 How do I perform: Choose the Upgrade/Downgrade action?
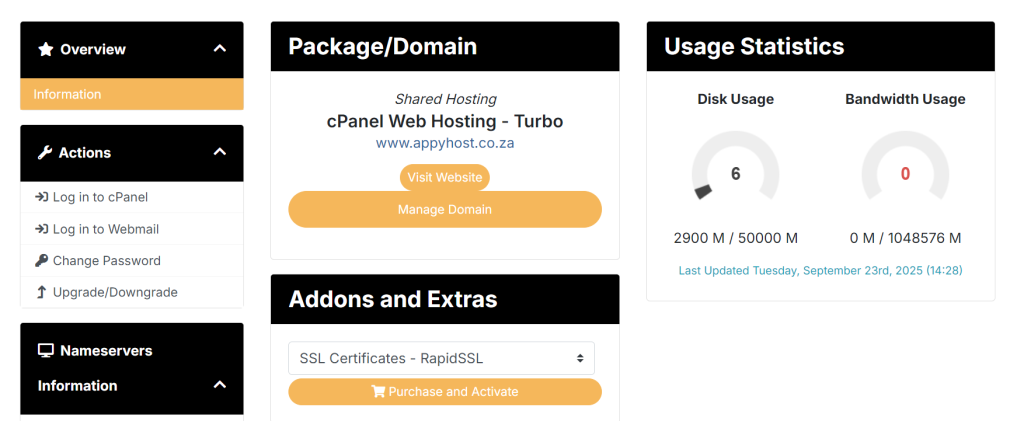point(115,292)
